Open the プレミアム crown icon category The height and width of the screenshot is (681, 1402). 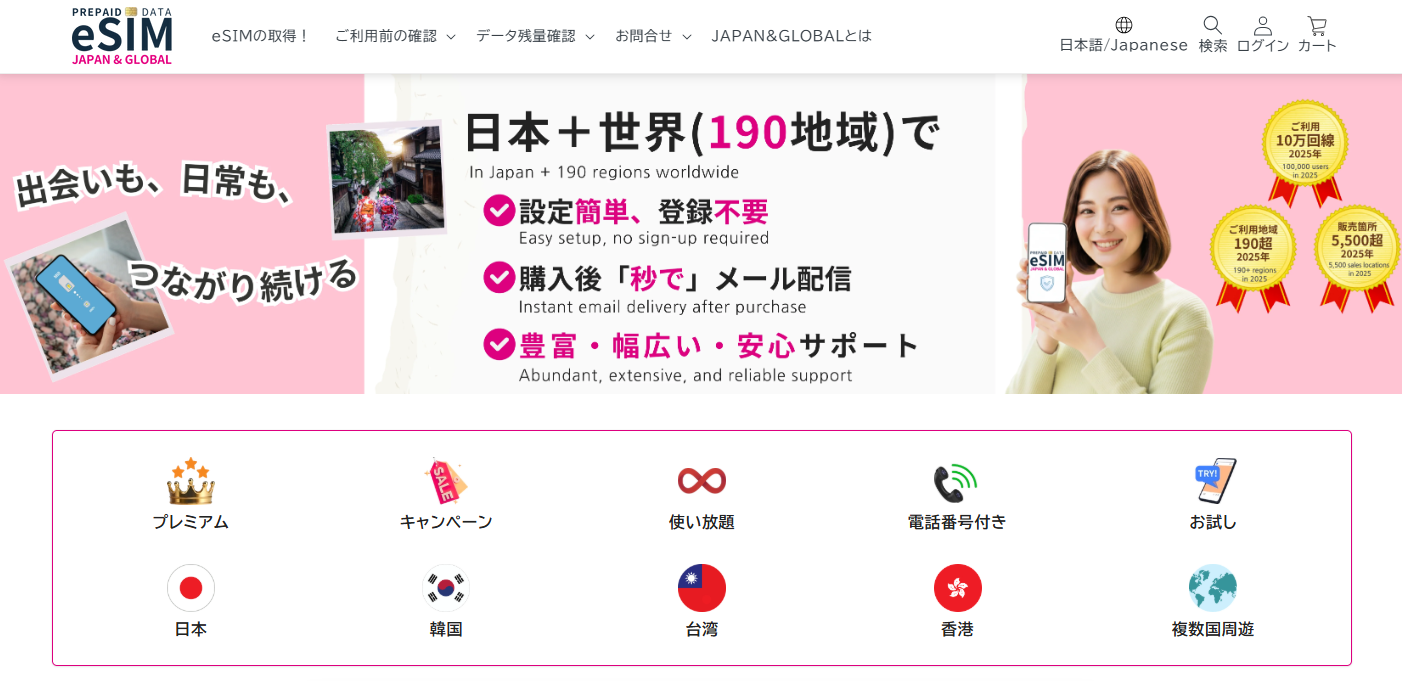191,481
